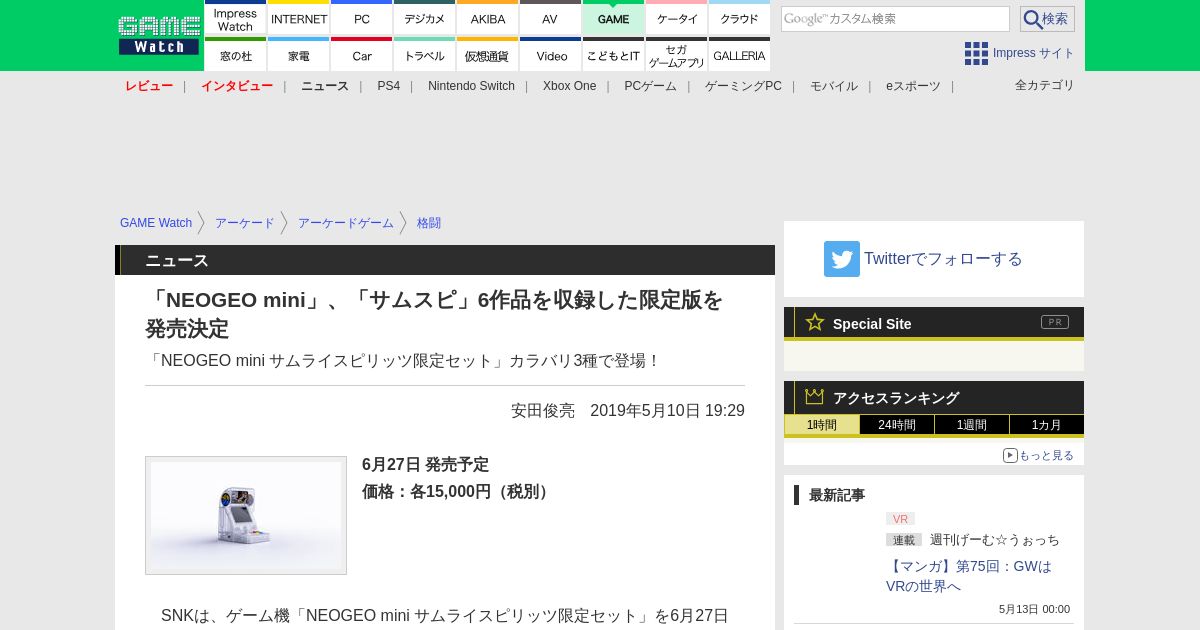Click the VR tag label

coord(900,519)
